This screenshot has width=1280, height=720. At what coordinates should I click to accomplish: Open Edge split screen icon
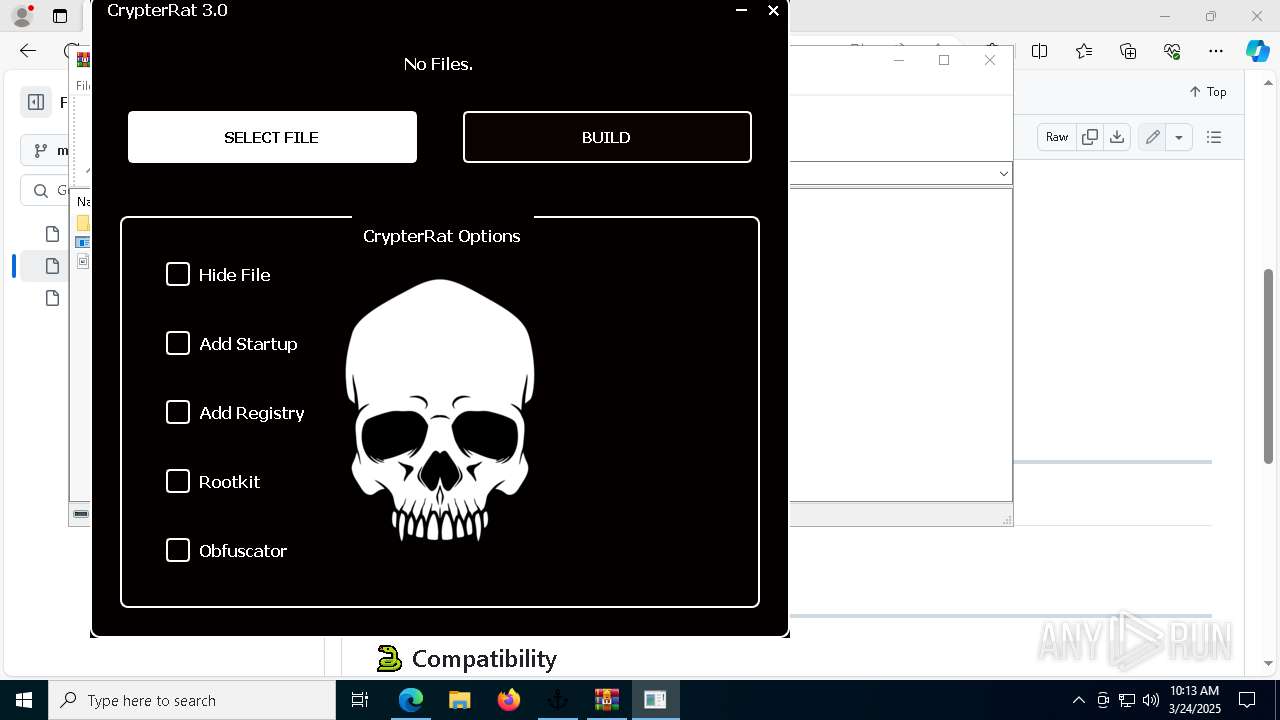[1040, 51]
